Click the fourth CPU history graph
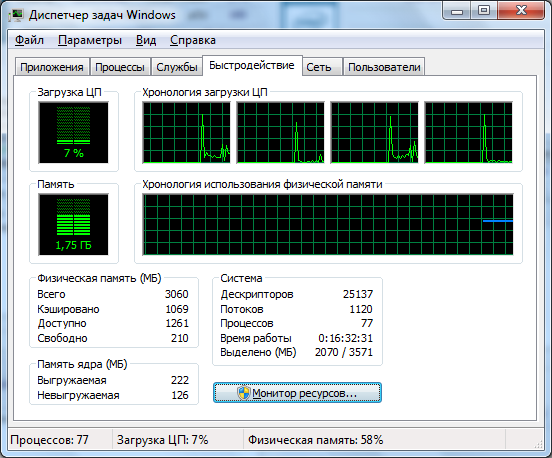Screen dimensions: 552x458 coord(468,133)
